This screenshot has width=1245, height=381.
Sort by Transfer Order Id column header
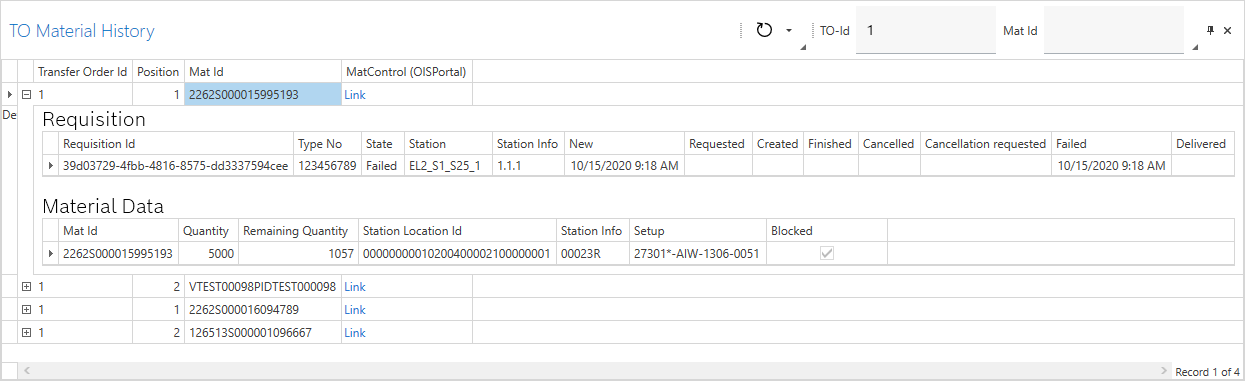83,72
